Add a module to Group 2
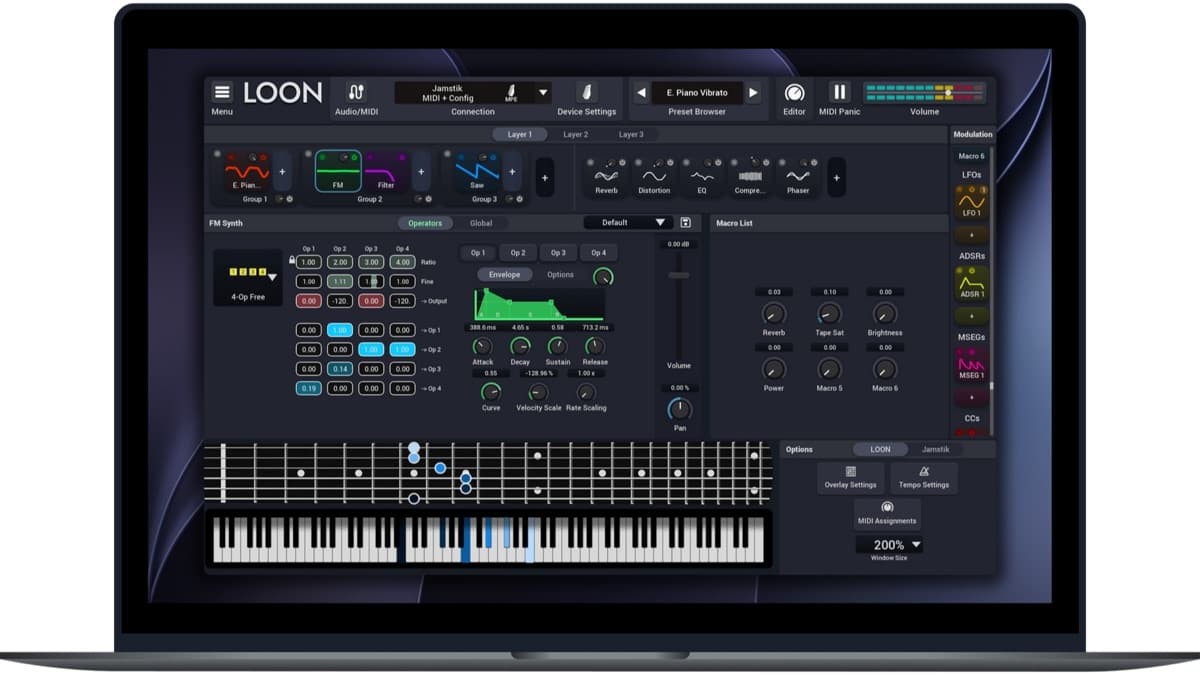This screenshot has height=675, width=1200. click(x=421, y=171)
